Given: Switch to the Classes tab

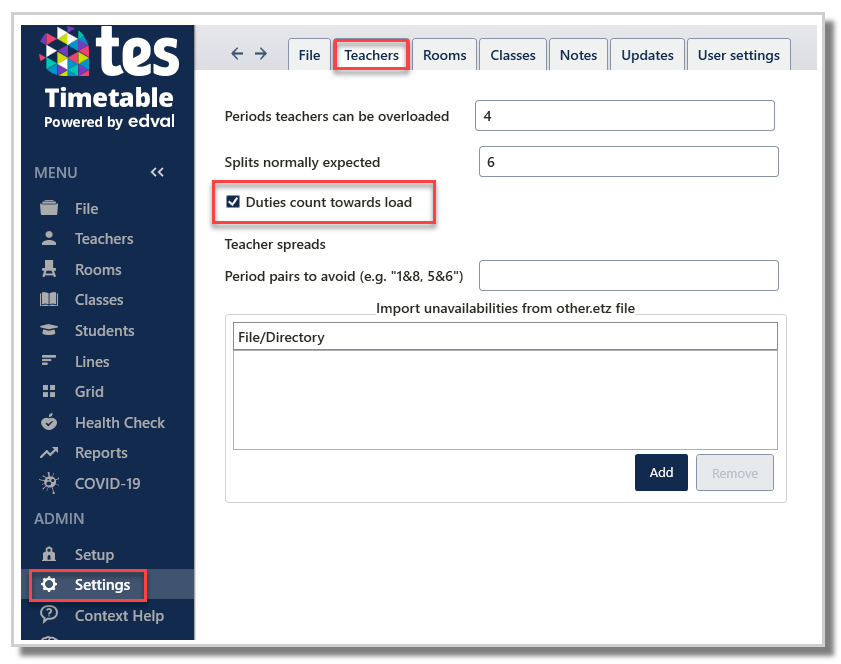Looking at the screenshot, I should 513,55.
